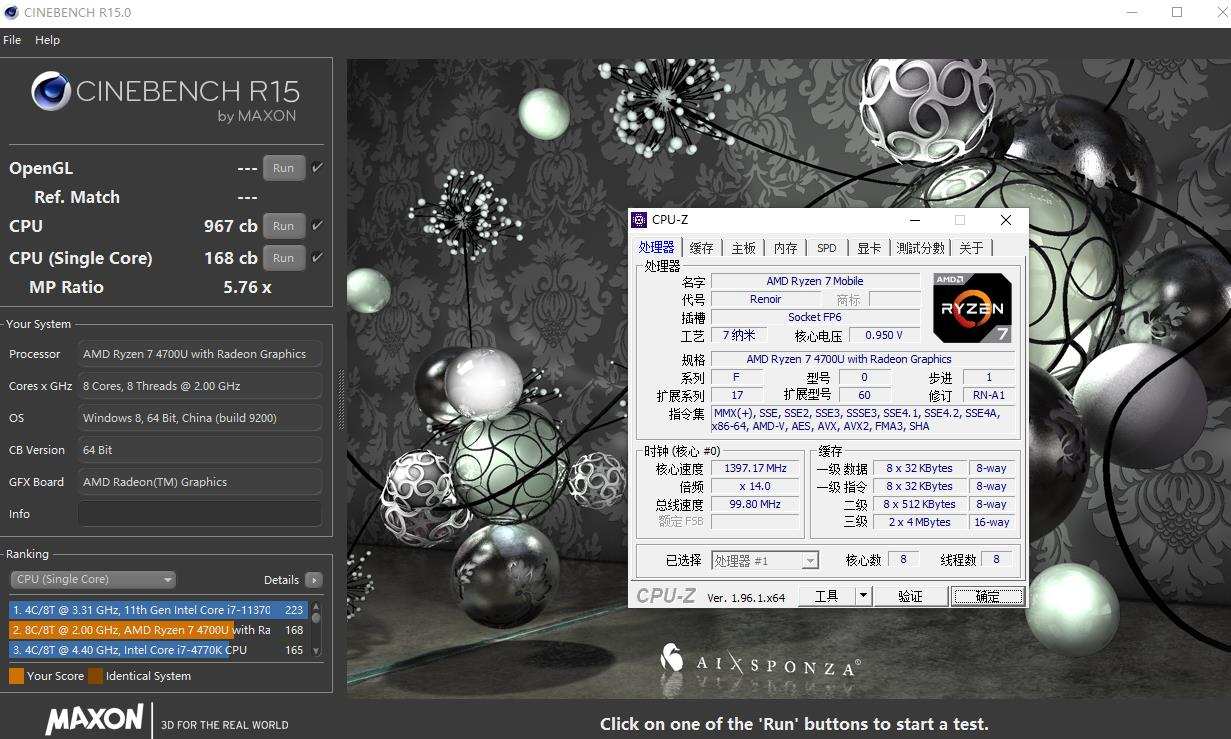Select ranking entry AMD Ryzen 7 4700U
The width and height of the screenshot is (1231, 739).
(159, 630)
